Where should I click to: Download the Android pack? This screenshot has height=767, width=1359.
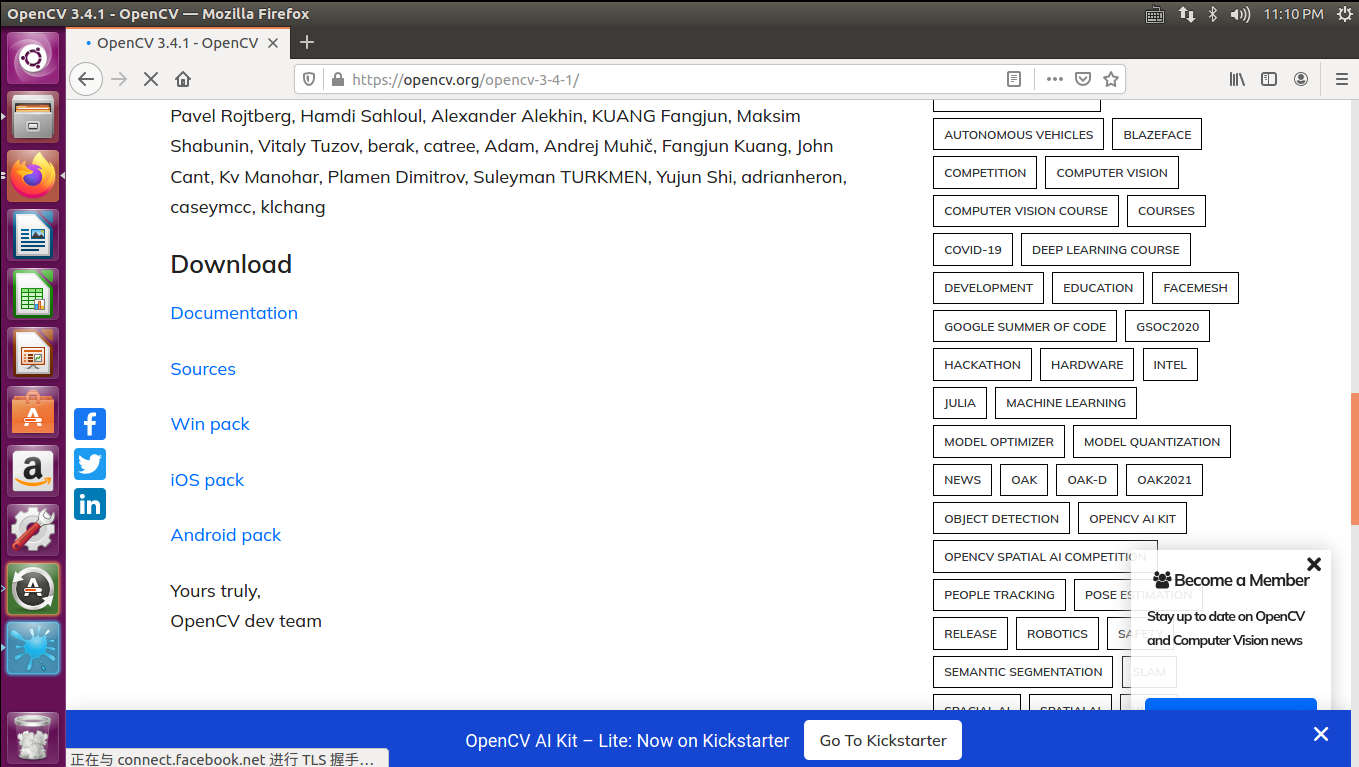pos(226,535)
